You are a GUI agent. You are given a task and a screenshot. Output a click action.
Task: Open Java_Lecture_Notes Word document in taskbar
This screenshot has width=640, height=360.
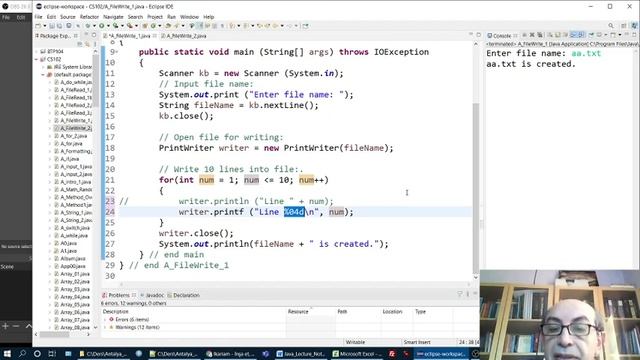[300, 353]
